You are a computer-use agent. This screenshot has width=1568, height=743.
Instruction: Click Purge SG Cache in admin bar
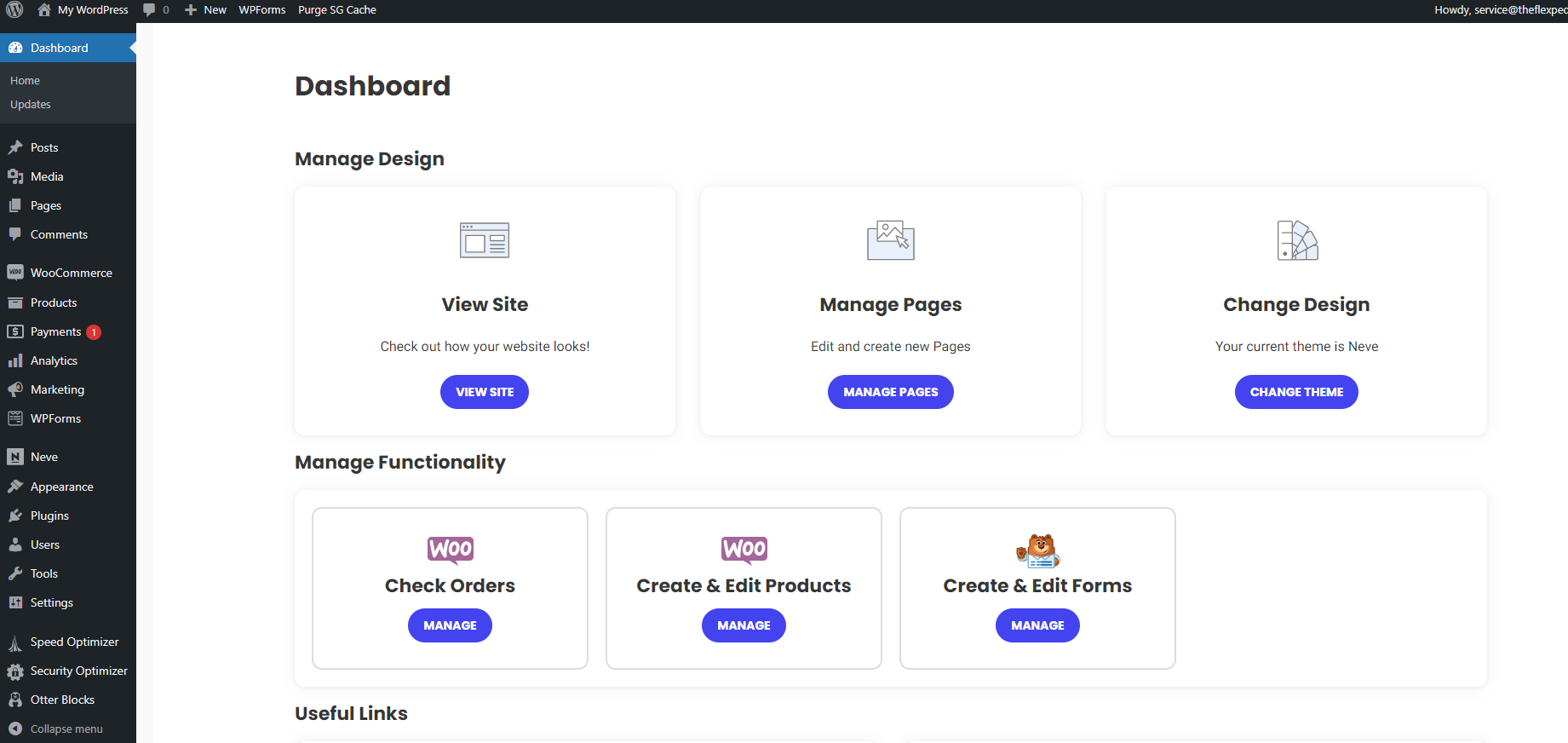click(x=336, y=10)
